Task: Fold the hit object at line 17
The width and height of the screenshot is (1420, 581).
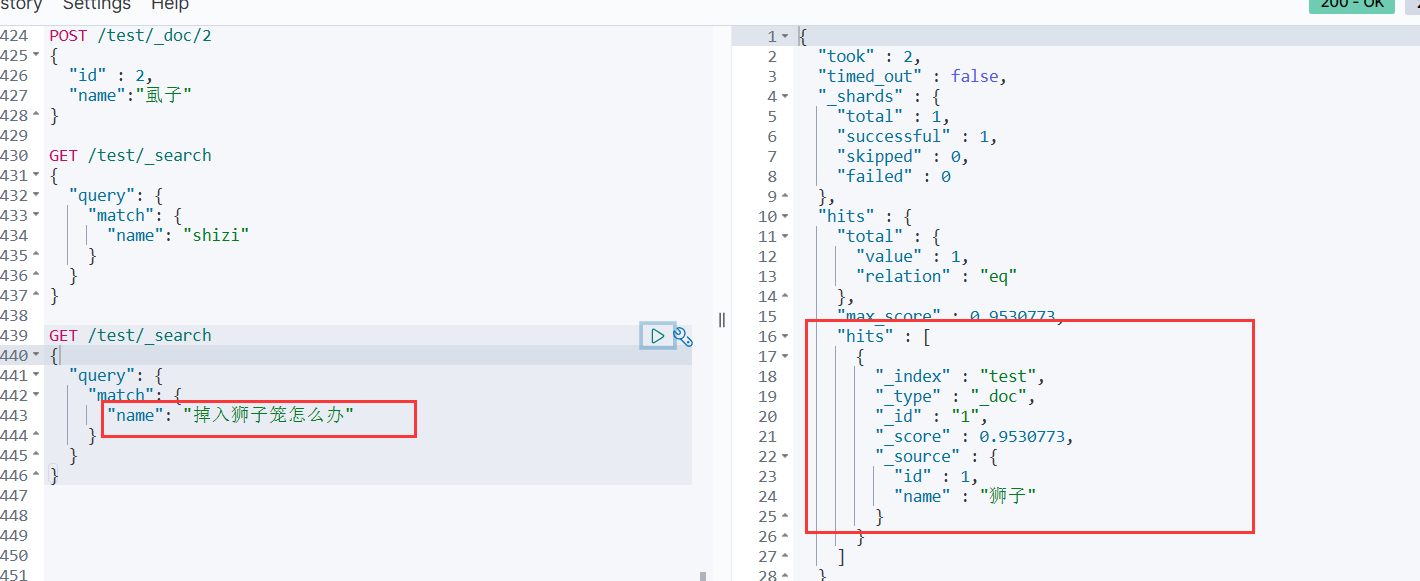Action: [x=785, y=356]
